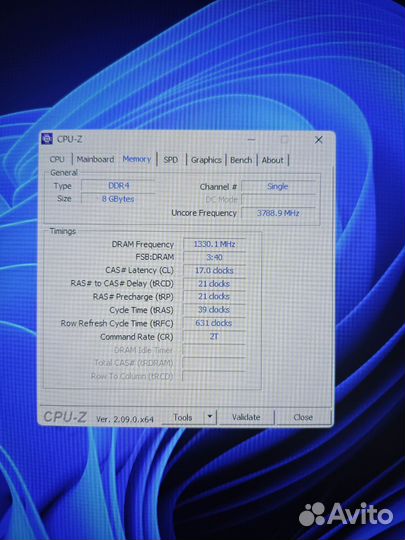Click the Close button at bottom
Image resolution: width=405 pixels, height=540 pixels.
point(303,417)
